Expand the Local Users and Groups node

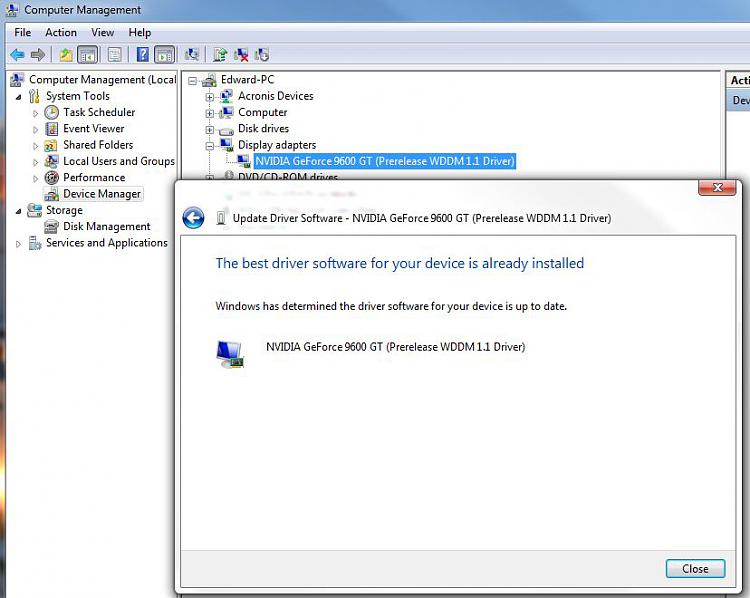point(35,162)
